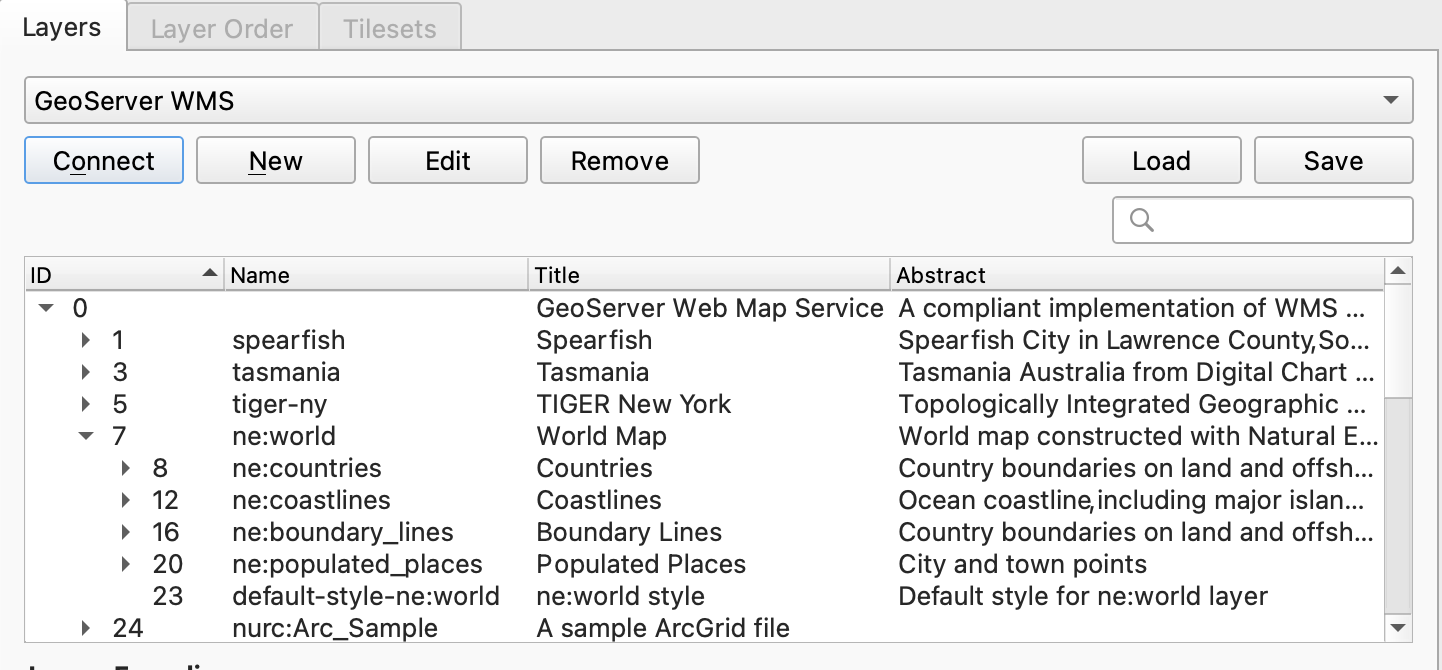Expand the tasmania layer node
Viewport: 1442px width, 670px height.
(x=87, y=372)
